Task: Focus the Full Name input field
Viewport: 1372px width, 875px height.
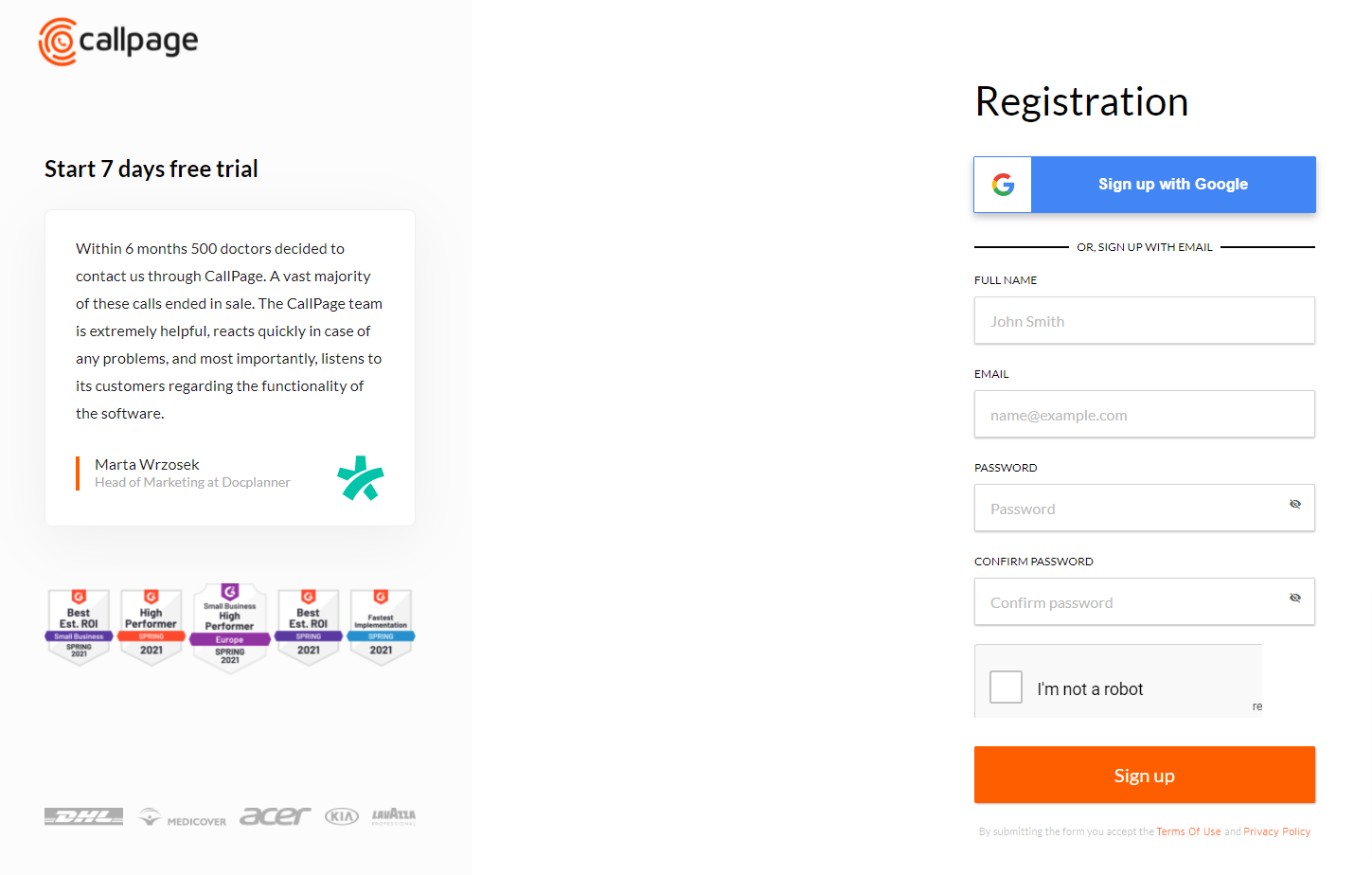Action: 1144,321
